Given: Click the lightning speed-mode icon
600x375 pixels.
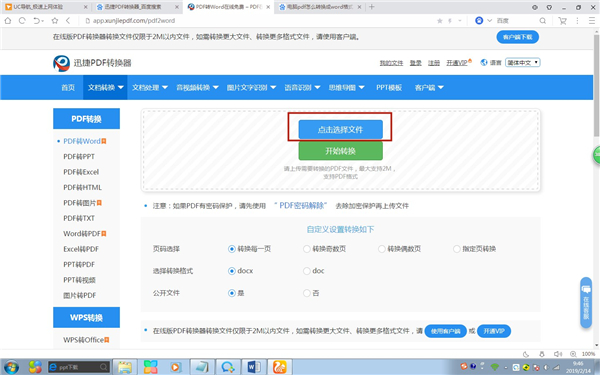Looking at the screenshot, I should [x=450, y=21].
